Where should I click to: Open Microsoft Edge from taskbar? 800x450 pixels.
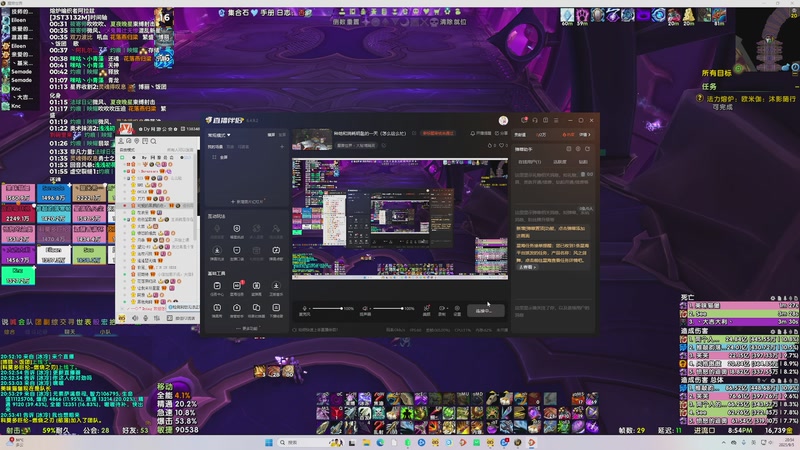380,442
